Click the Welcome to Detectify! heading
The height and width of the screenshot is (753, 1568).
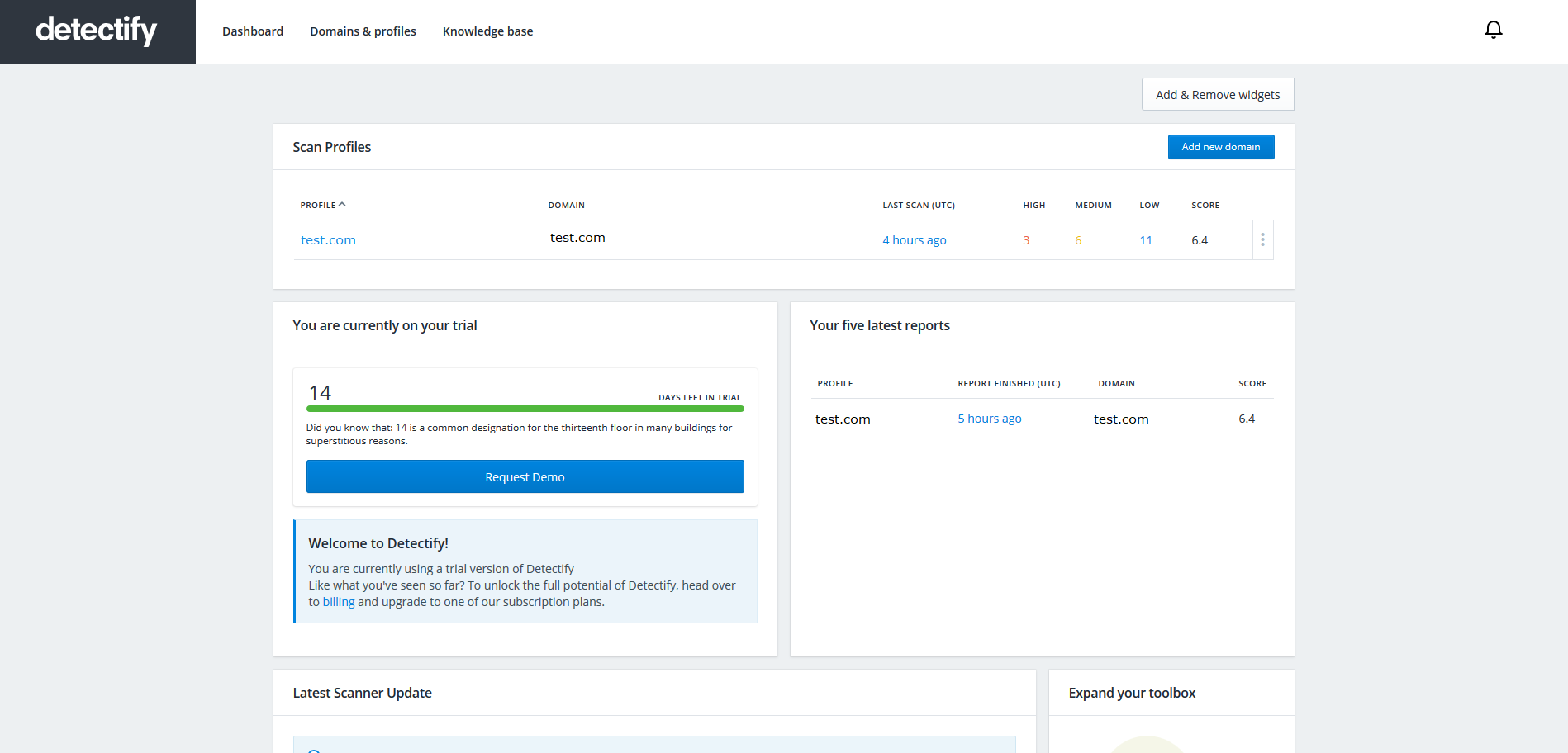378,543
